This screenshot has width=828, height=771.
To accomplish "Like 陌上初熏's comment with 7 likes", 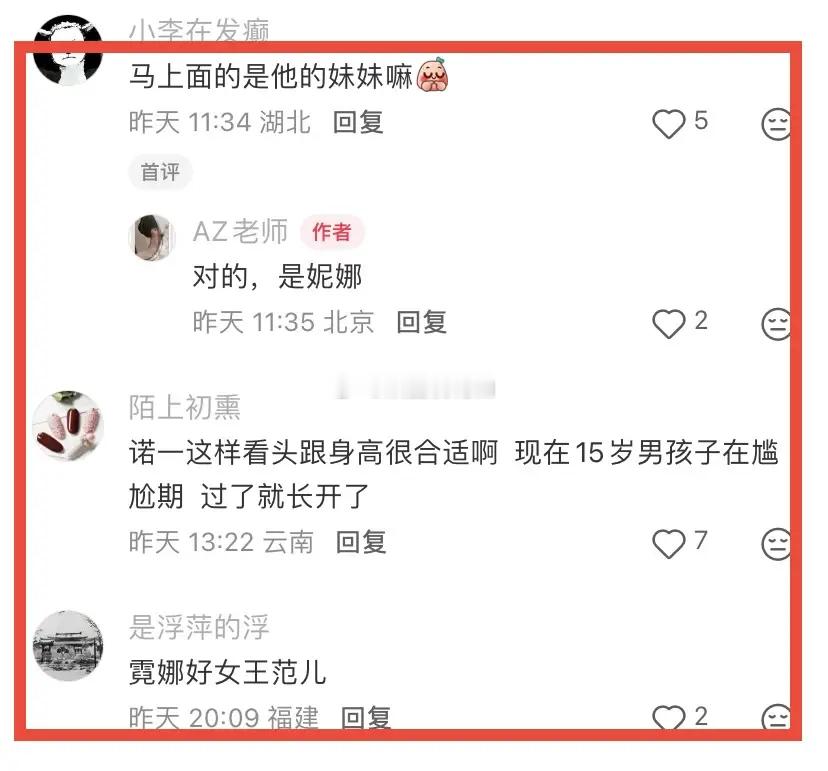I will [669, 543].
